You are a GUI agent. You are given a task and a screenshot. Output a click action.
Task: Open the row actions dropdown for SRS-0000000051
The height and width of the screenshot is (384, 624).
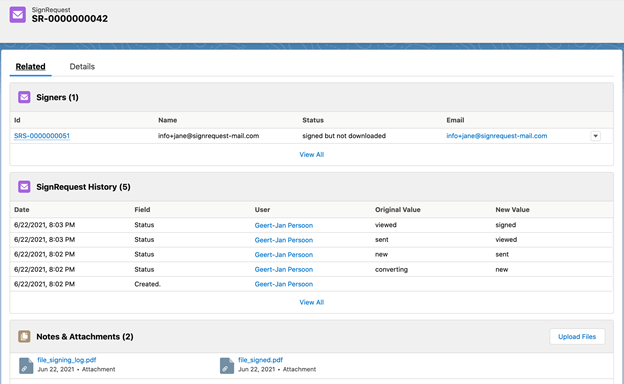pos(595,136)
